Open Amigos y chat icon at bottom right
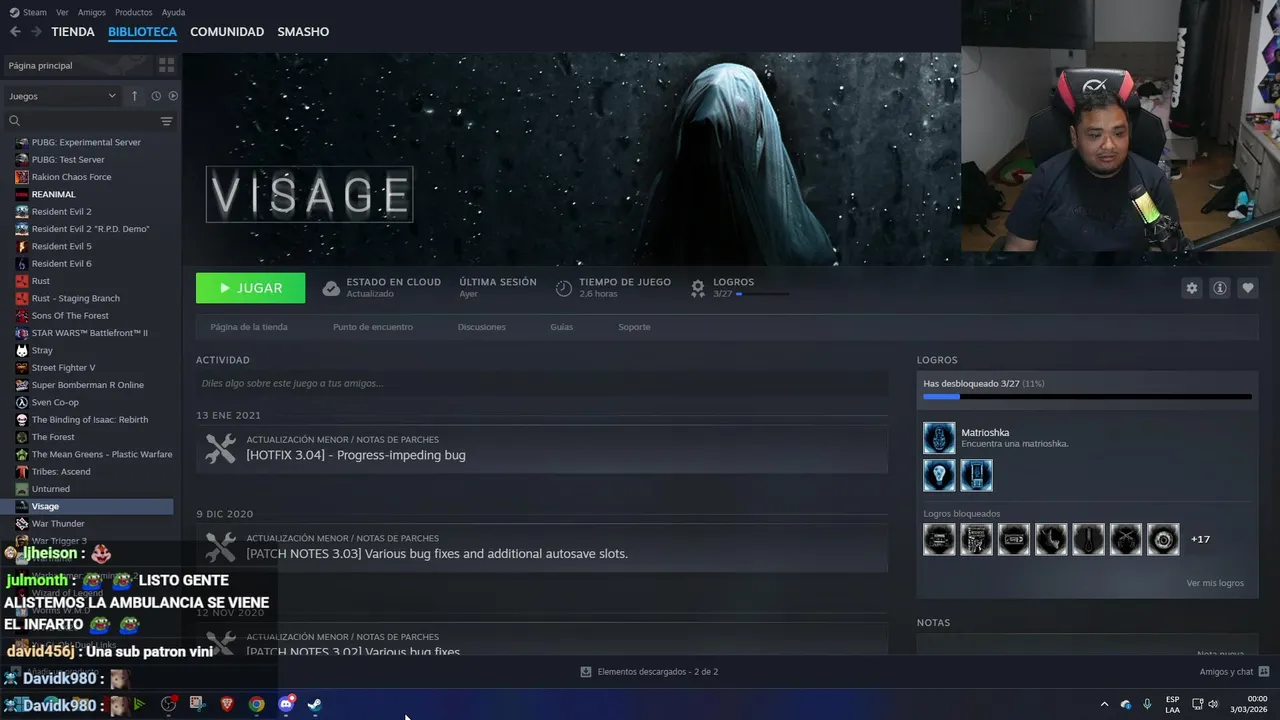This screenshot has height=720, width=1280. (1264, 672)
